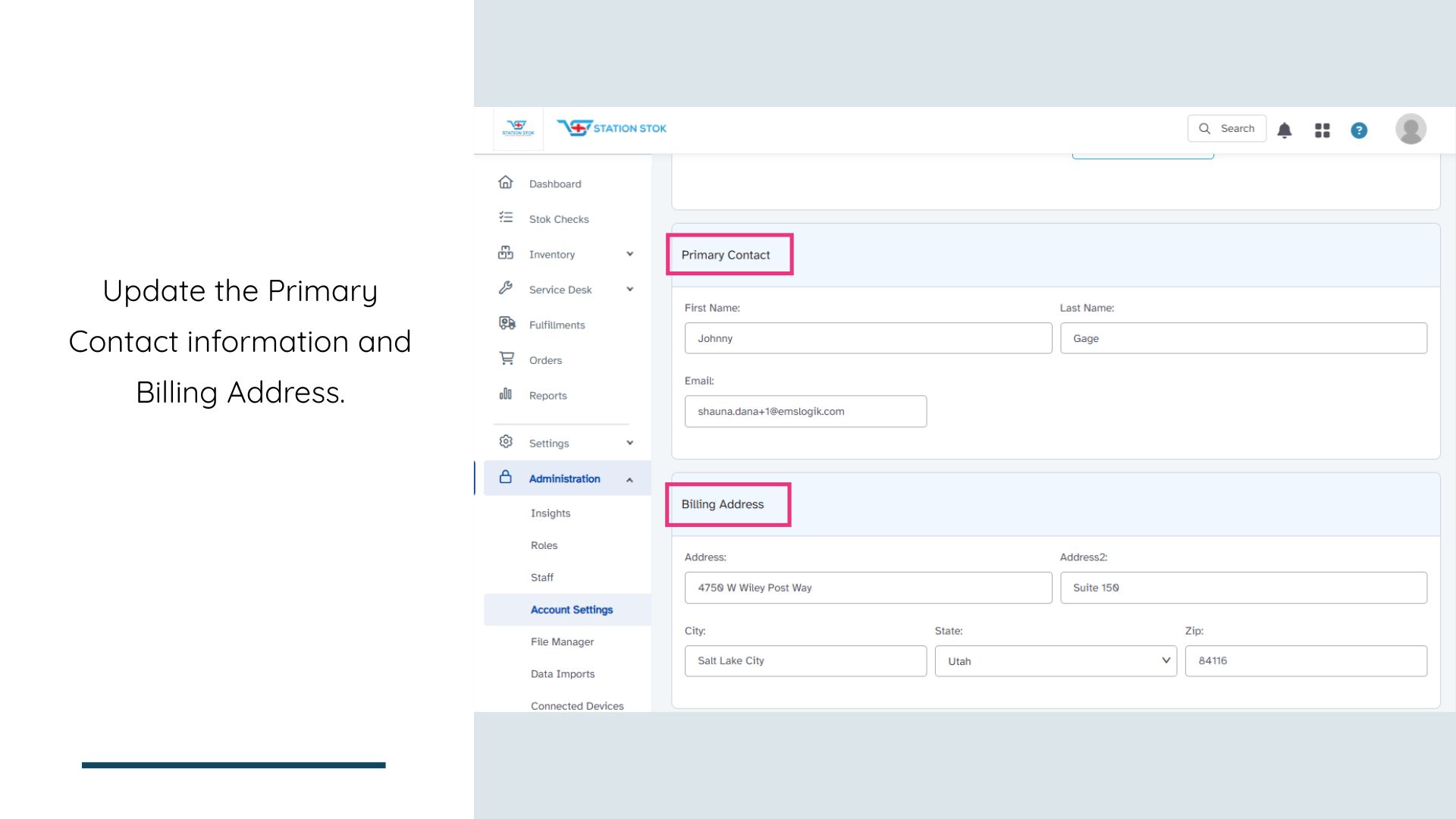Click the Fulfillments truck icon
Viewport: 1456px width, 819px height.
[507, 324]
